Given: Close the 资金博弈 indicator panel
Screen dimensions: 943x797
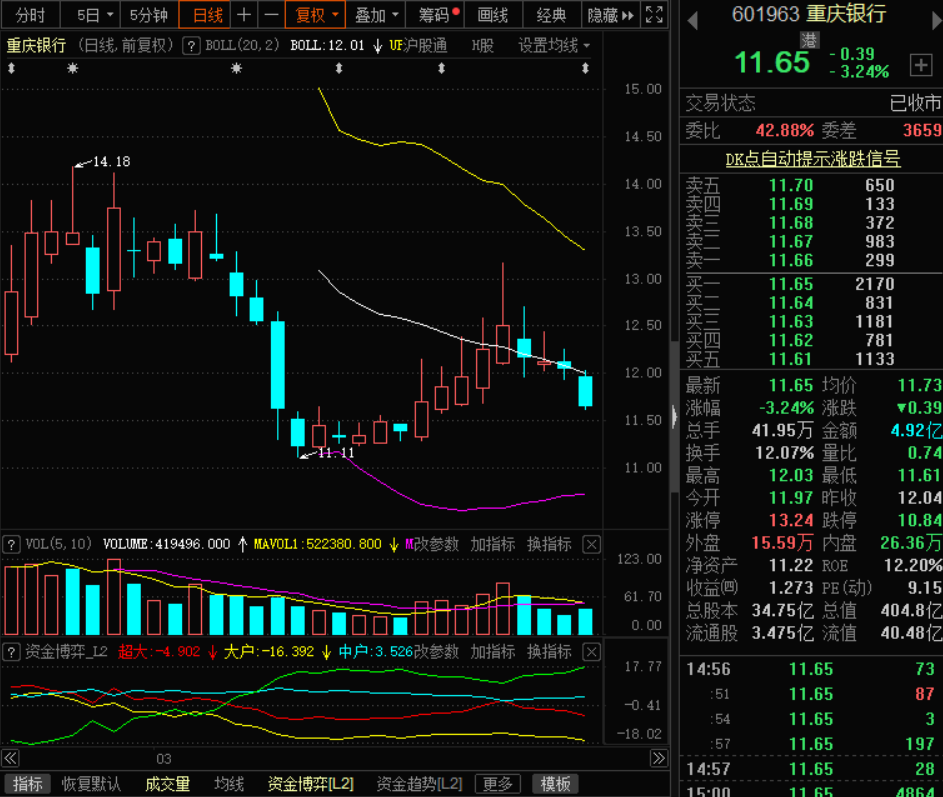Looking at the screenshot, I should pos(592,652).
